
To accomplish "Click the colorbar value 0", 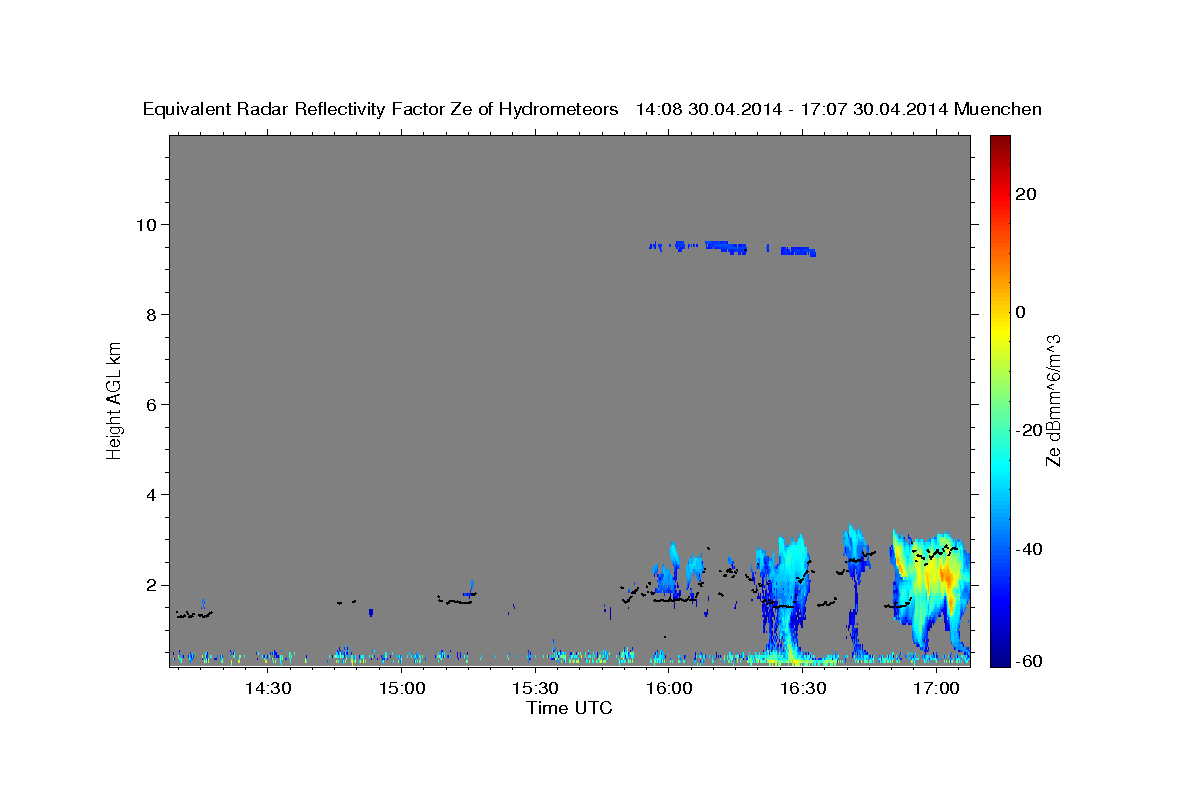I will point(1021,312).
